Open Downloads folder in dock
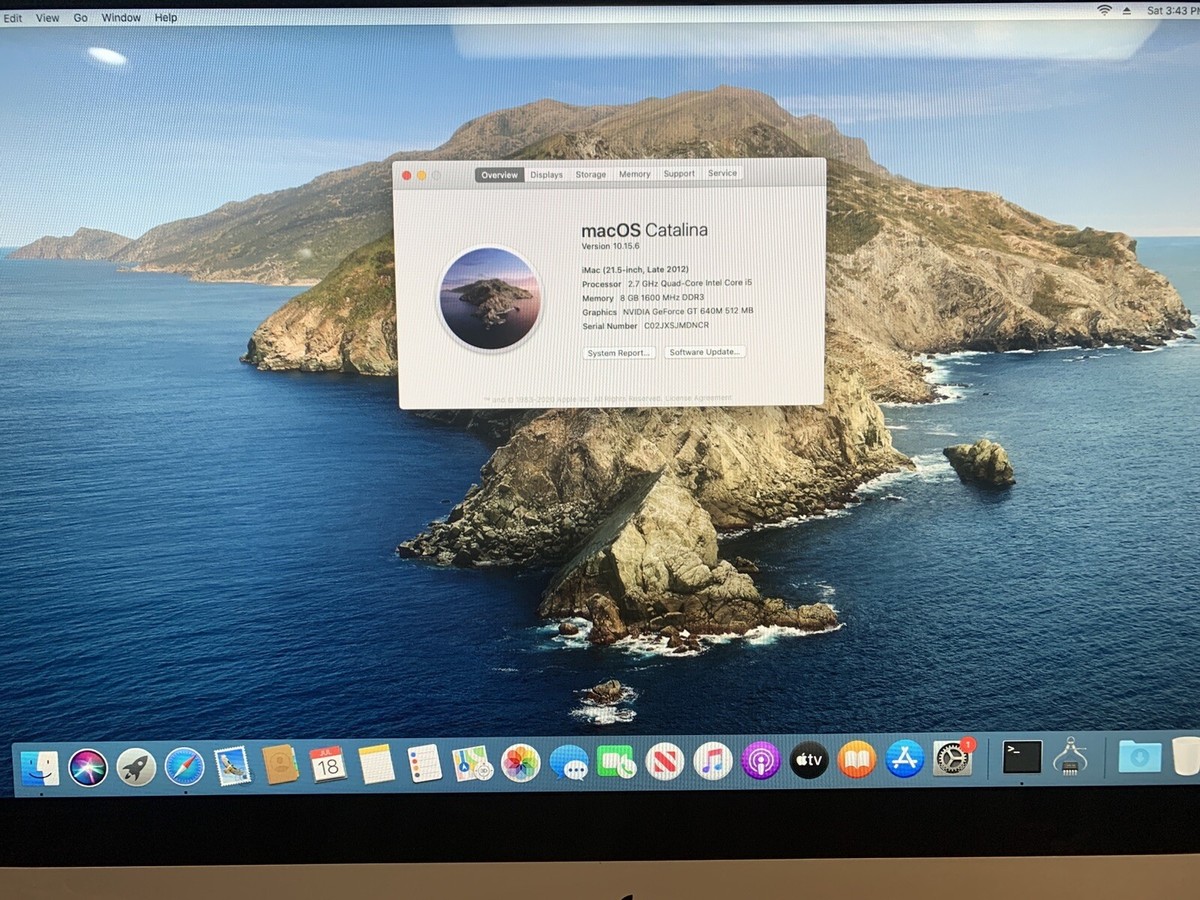The width and height of the screenshot is (1200, 900). [1140, 756]
